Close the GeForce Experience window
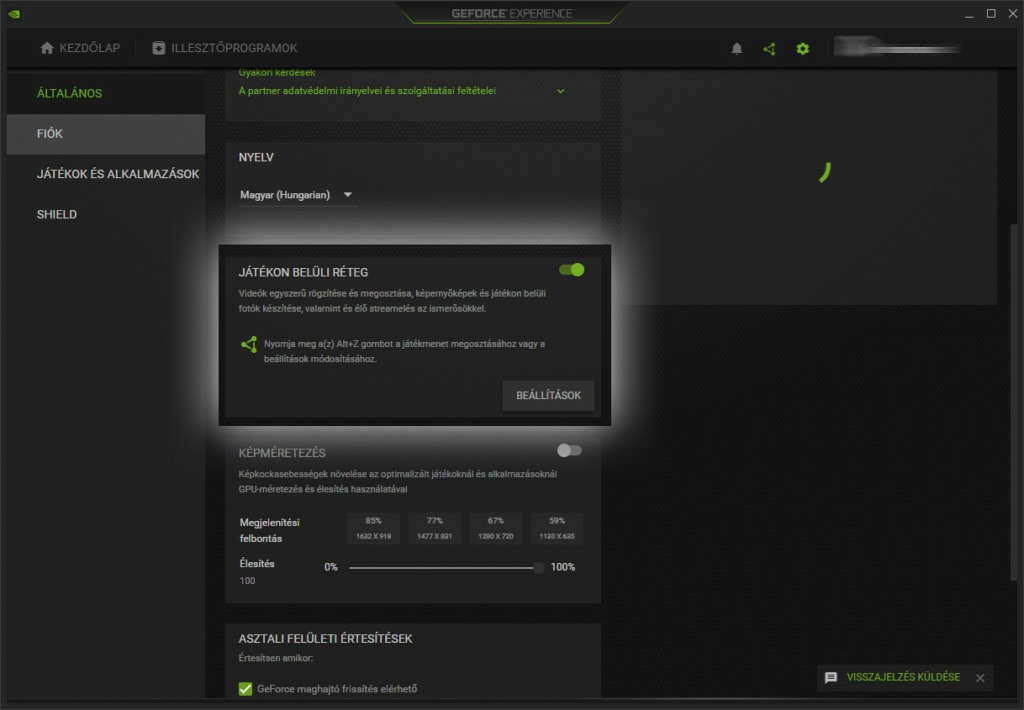 (1013, 14)
